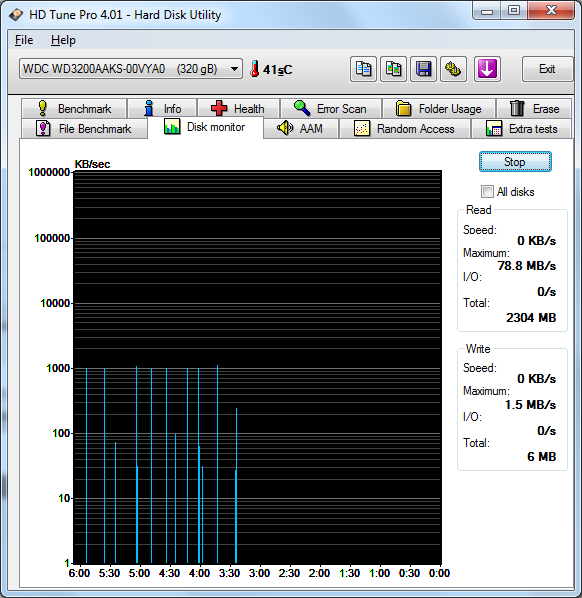The image size is (582, 598).
Task: Stop the disk monitoring
Action: click(515, 162)
